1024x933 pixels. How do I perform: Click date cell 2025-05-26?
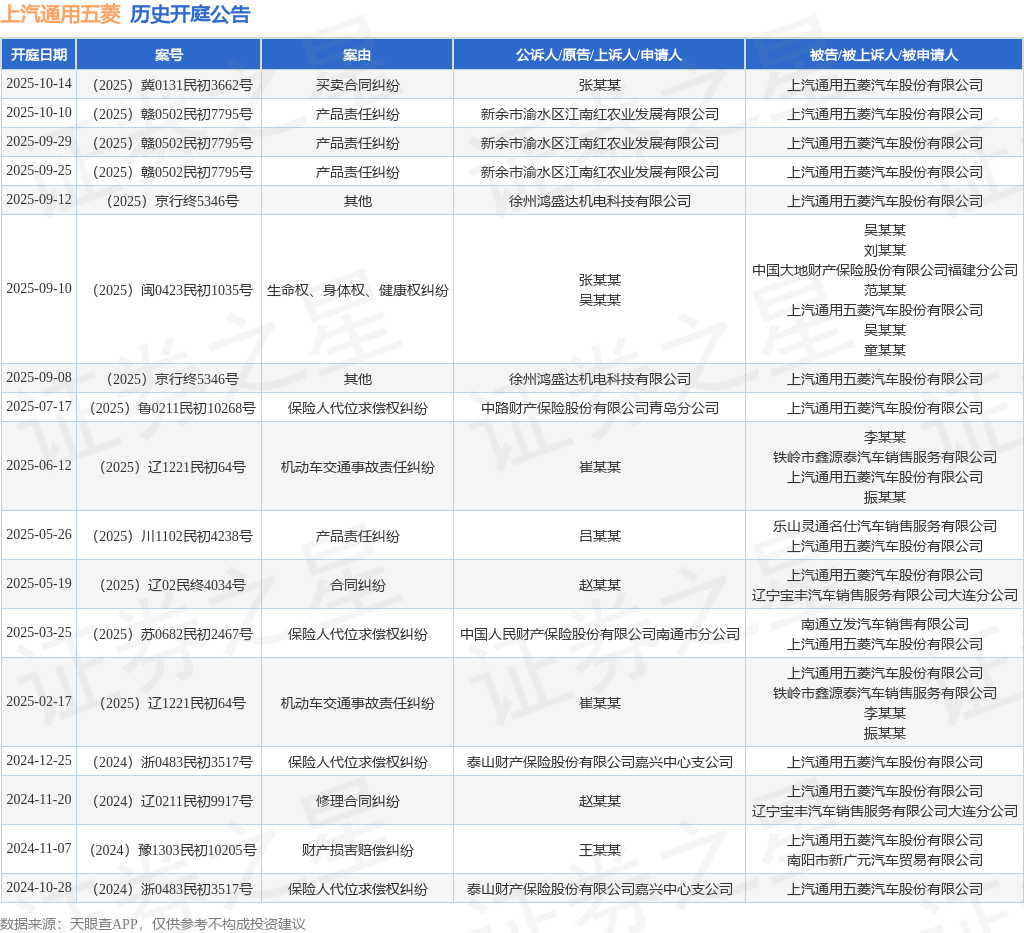point(39,534)
